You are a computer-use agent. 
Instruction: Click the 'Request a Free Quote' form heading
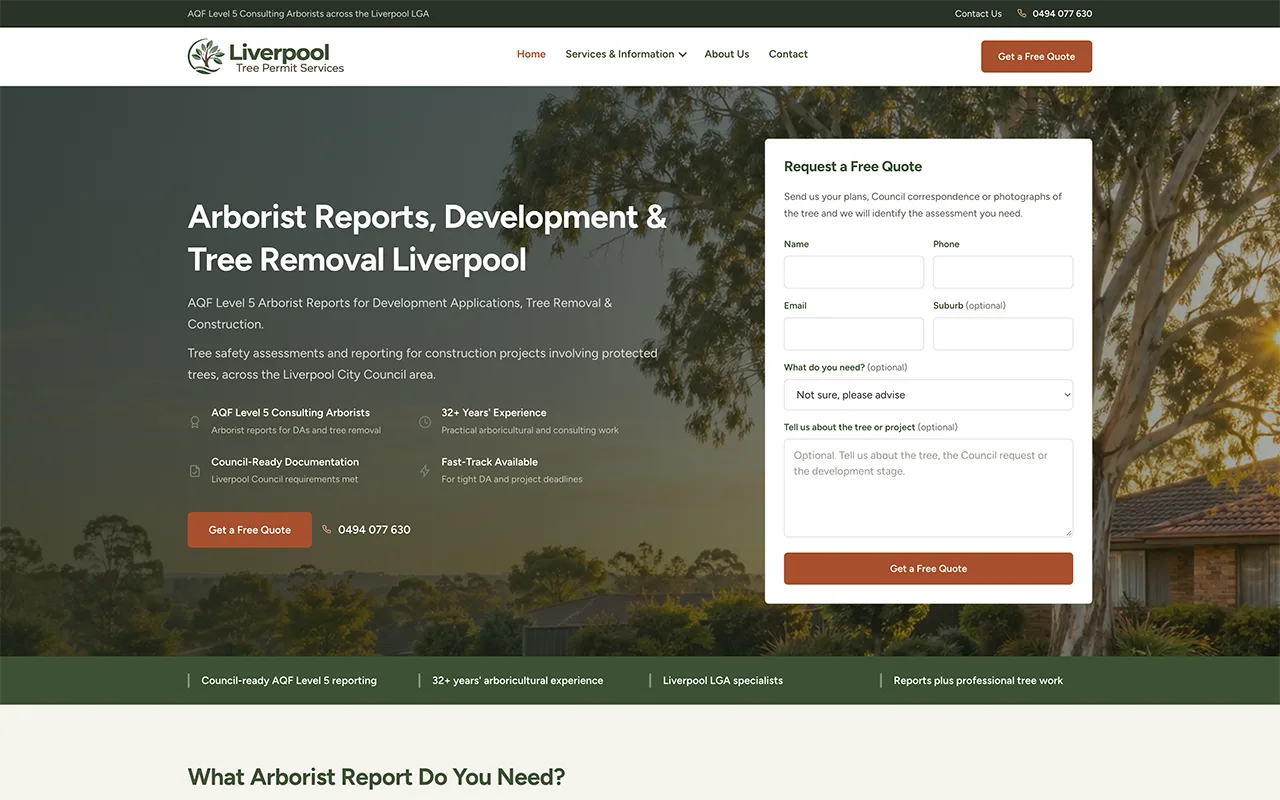point(853,167)
